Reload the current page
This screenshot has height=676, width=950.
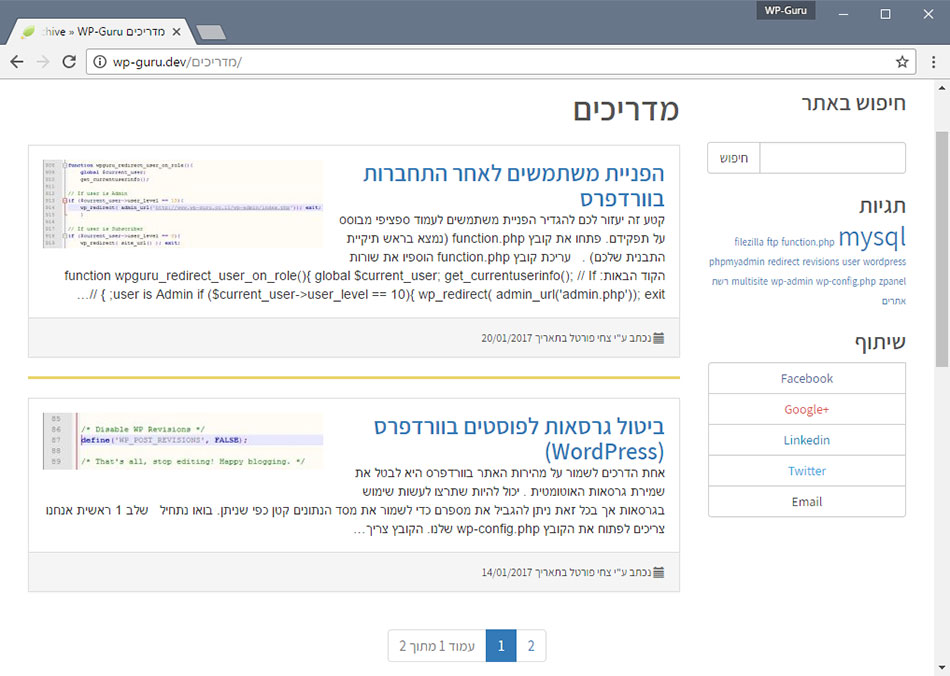(x=69, y=62)
